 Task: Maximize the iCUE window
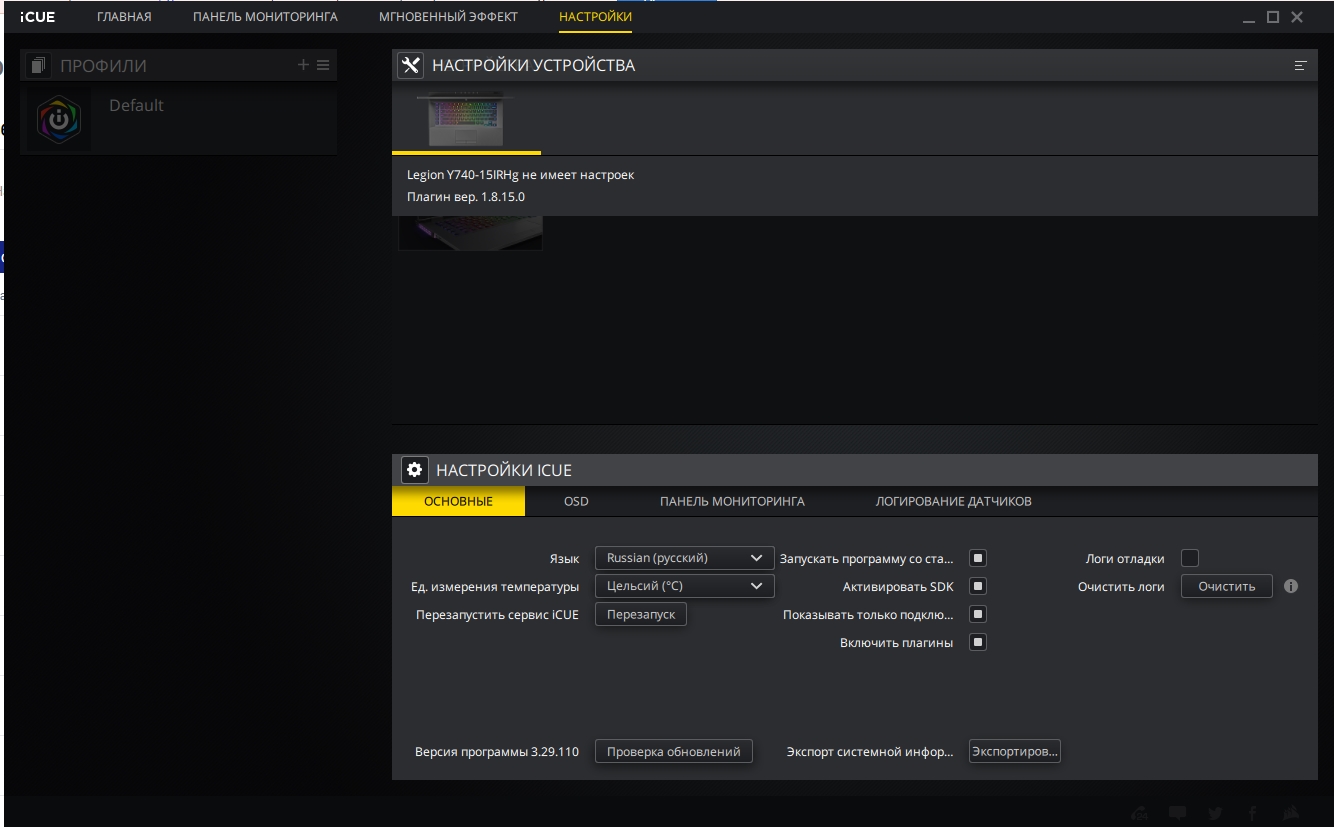click(1273, 17)
